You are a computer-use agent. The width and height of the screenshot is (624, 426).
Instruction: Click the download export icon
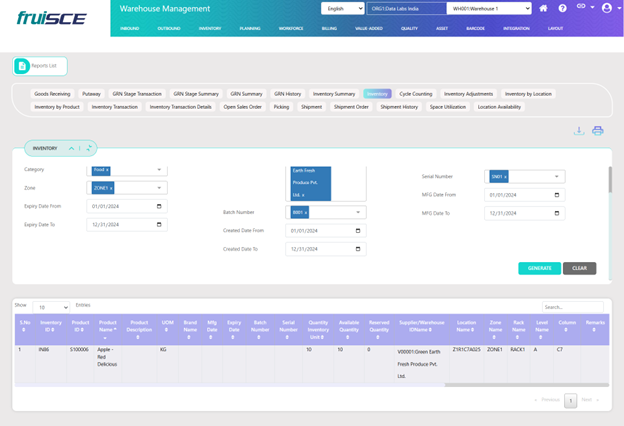click(x=578, y=131)
